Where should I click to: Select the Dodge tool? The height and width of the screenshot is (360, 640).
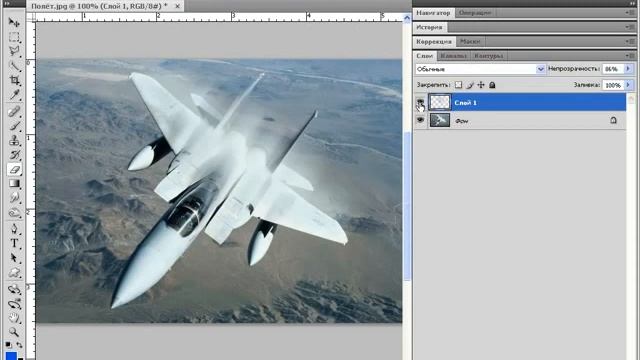pyautogui.click(x=14, y=213)
